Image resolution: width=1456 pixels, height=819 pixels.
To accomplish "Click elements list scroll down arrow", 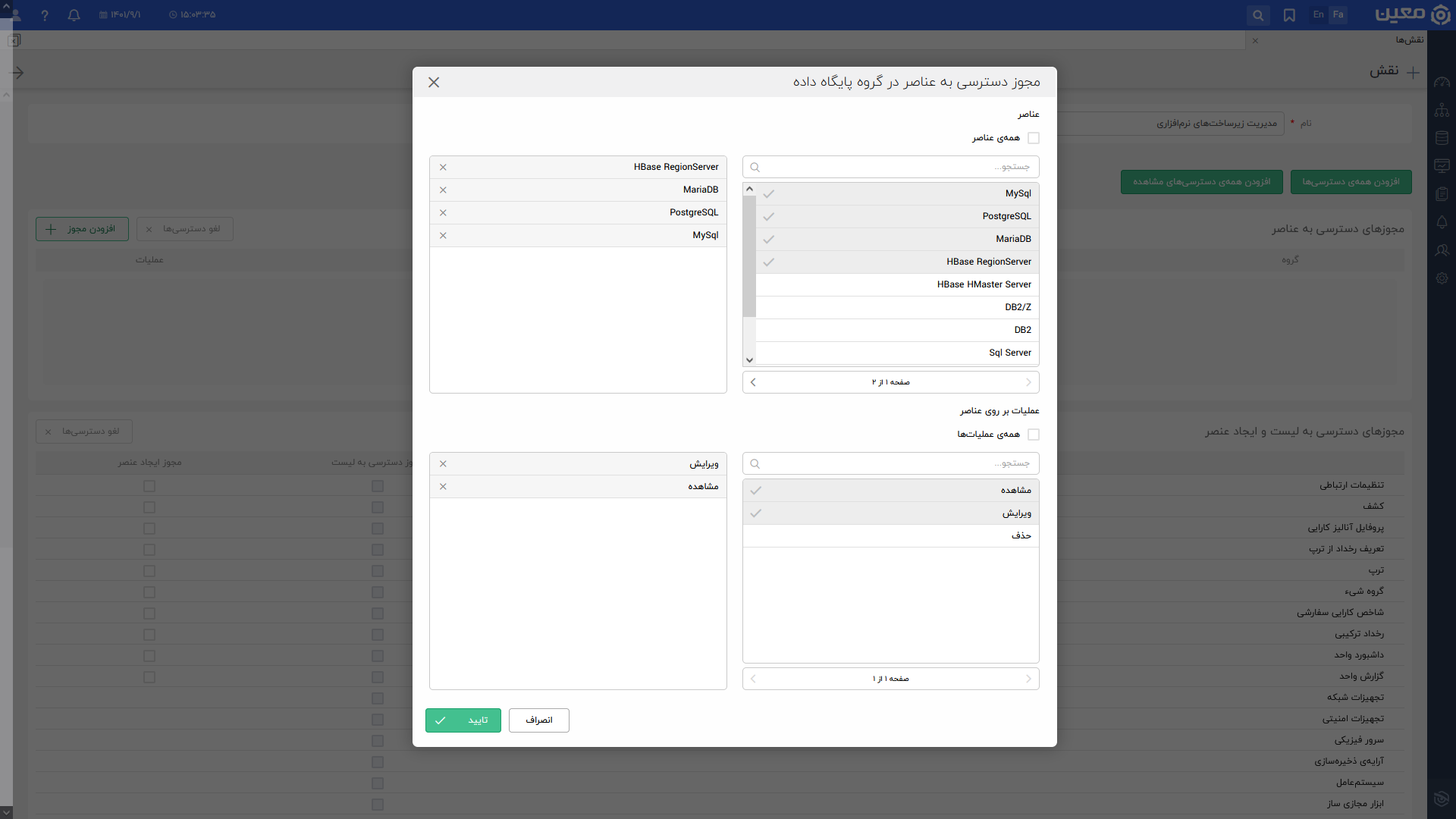I will click(x=749, y=360).
